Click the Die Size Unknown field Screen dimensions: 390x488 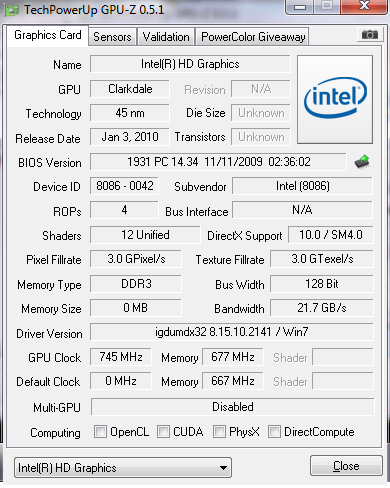point(261,113)
